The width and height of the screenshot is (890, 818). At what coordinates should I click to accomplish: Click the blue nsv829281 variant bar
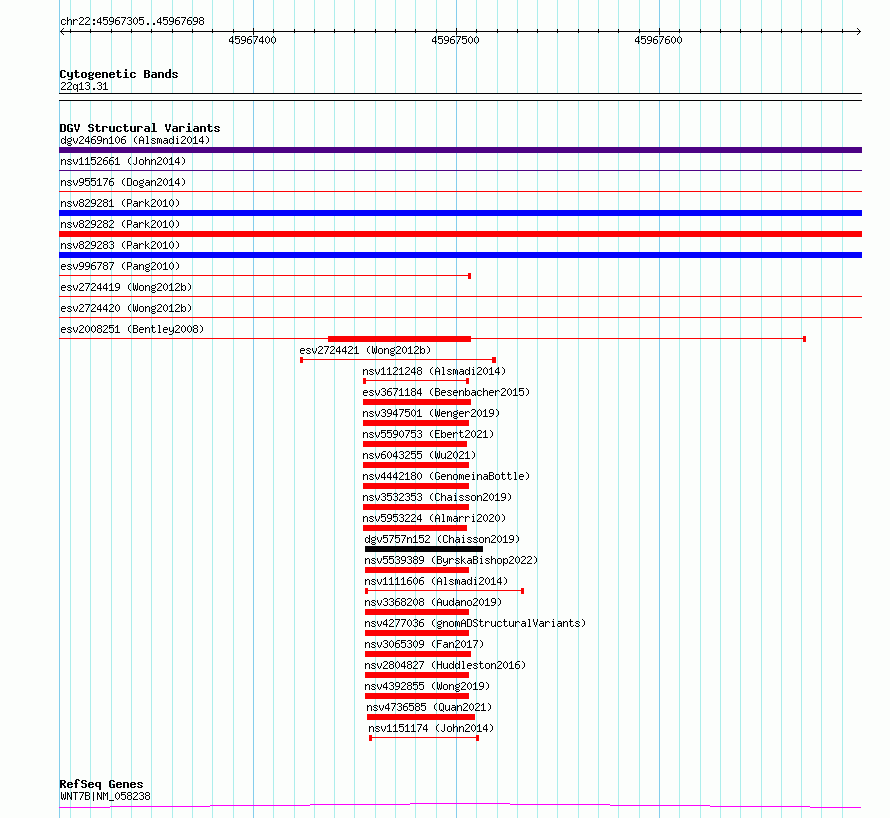tap(460, 213)
